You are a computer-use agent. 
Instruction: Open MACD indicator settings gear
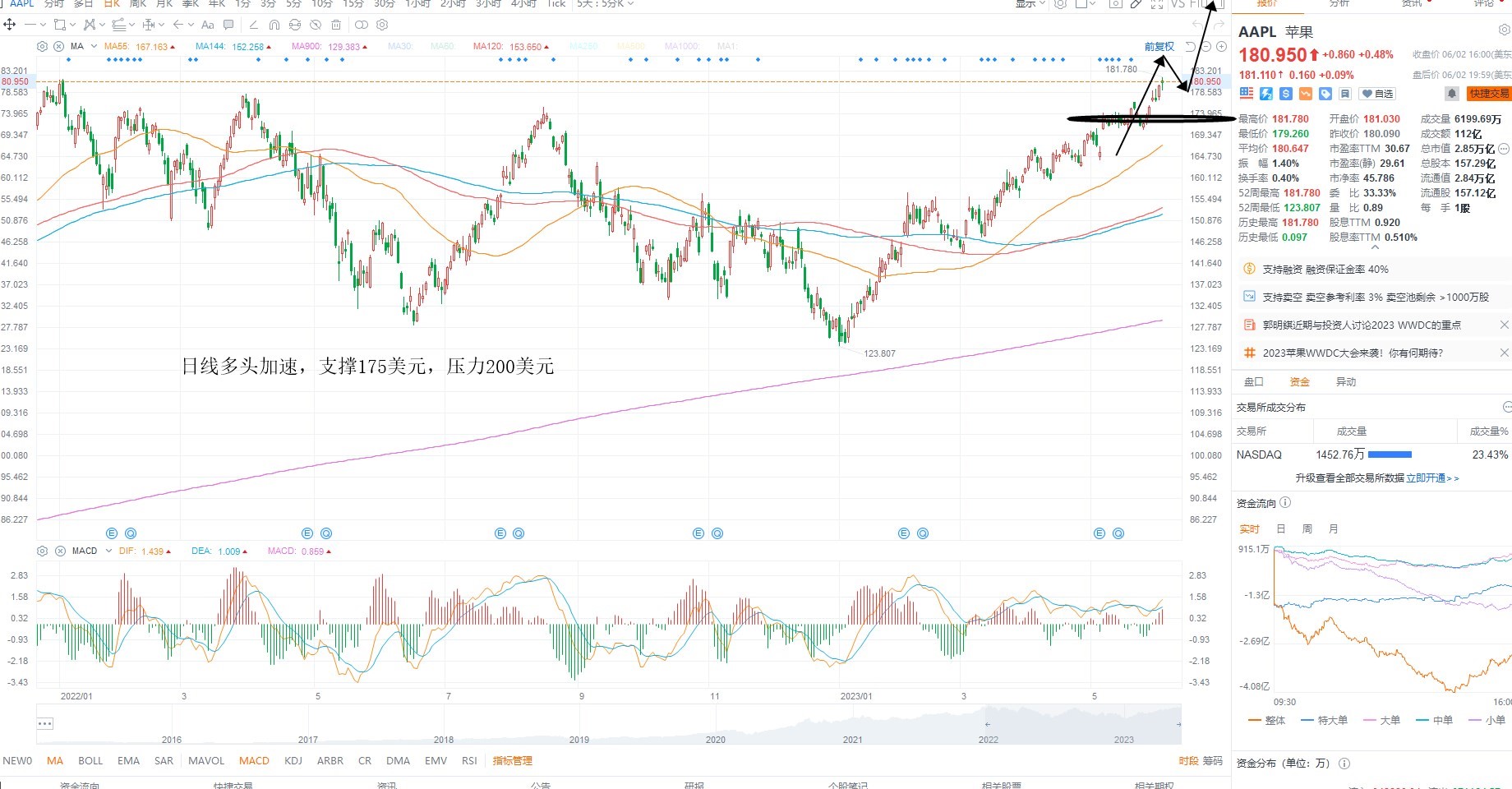[43, 551]
